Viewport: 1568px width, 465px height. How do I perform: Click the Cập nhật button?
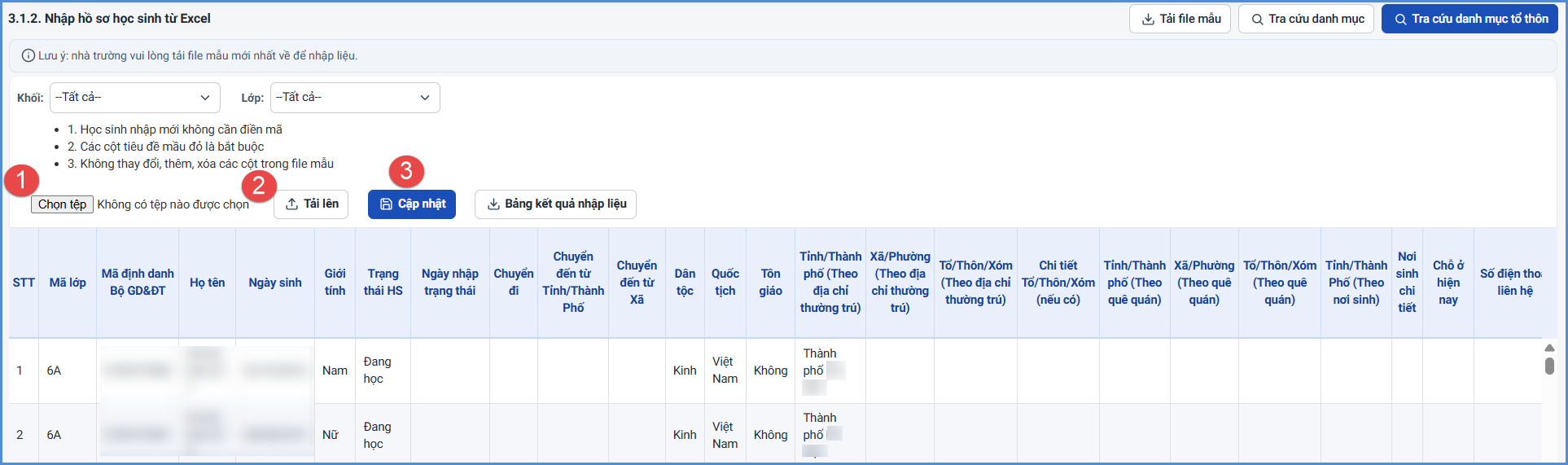pos(412,204)
